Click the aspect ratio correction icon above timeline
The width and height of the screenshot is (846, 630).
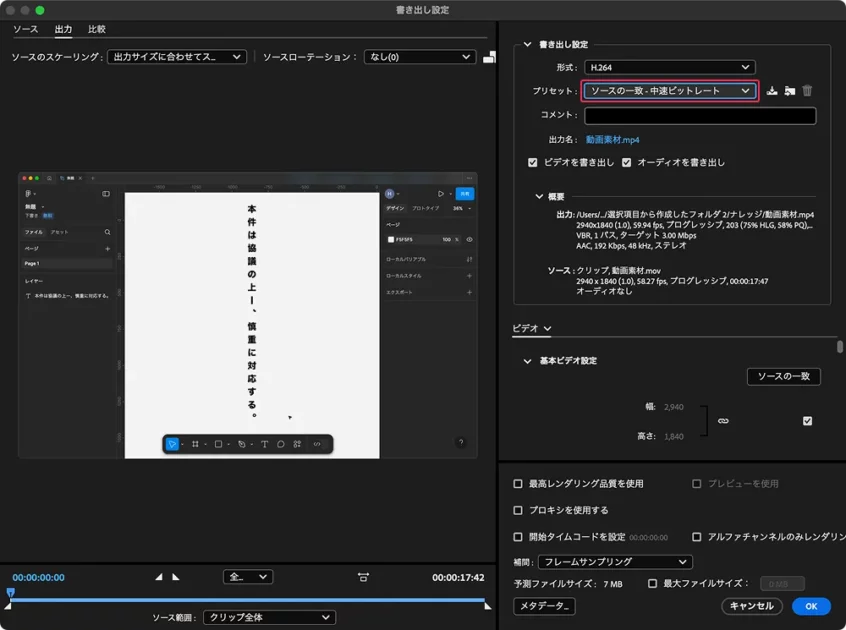click(363, 577)
